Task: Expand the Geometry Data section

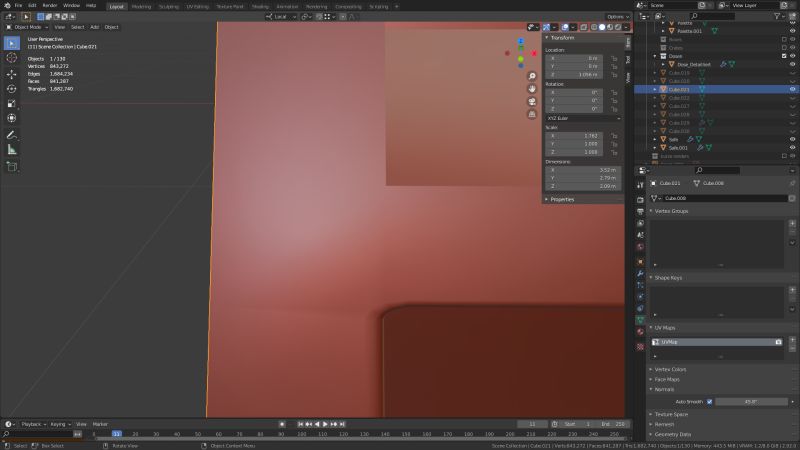Action: [672, 434]
